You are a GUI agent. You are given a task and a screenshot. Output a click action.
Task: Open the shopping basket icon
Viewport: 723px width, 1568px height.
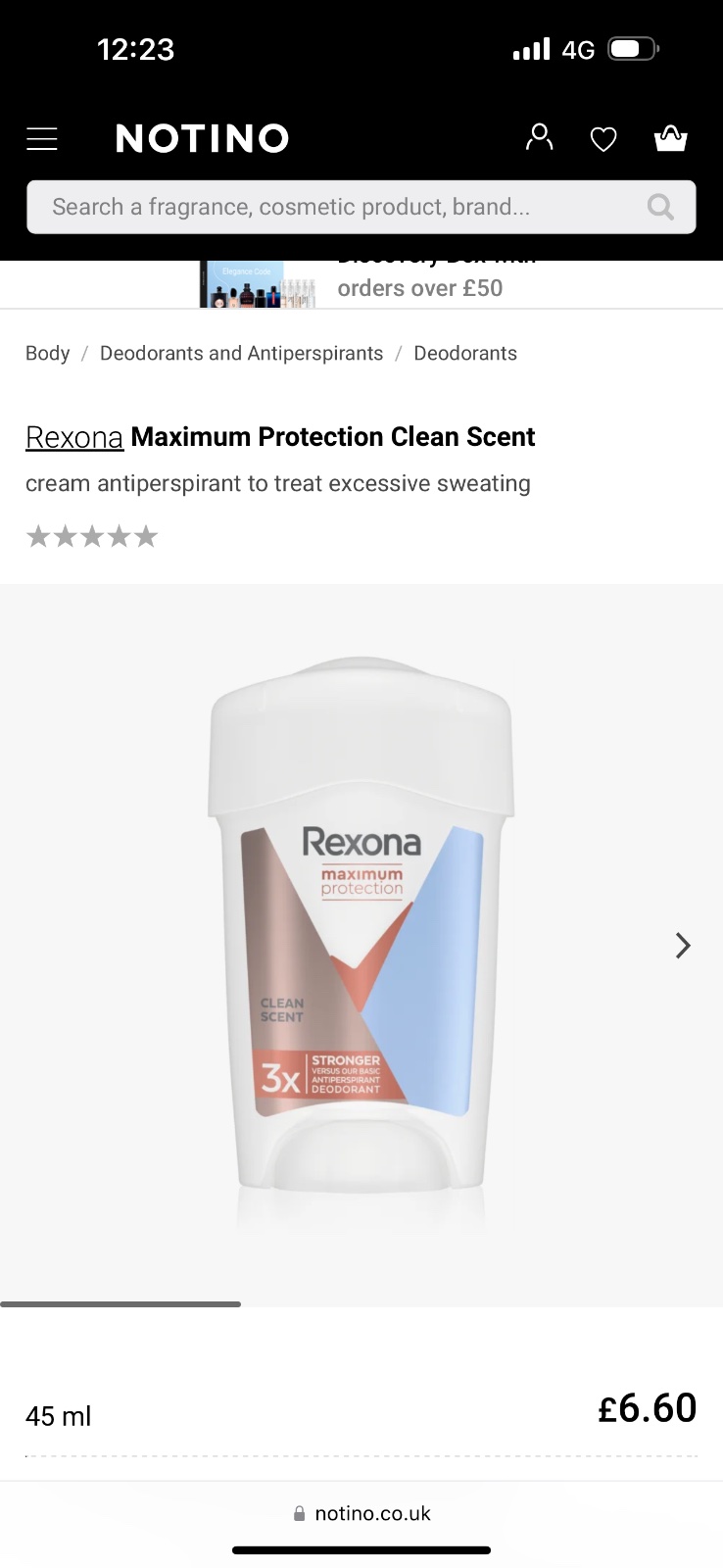pos(671,138)
